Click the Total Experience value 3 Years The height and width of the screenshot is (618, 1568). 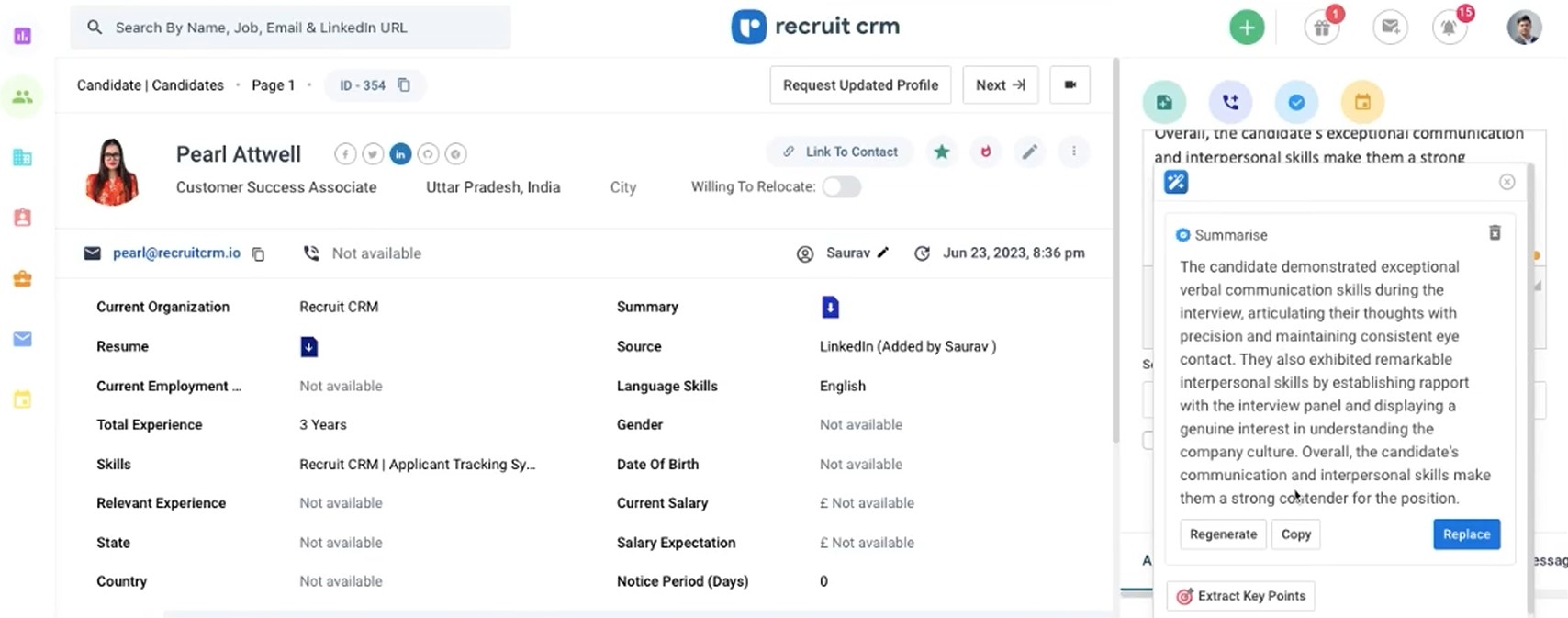[x=323, y=425]
